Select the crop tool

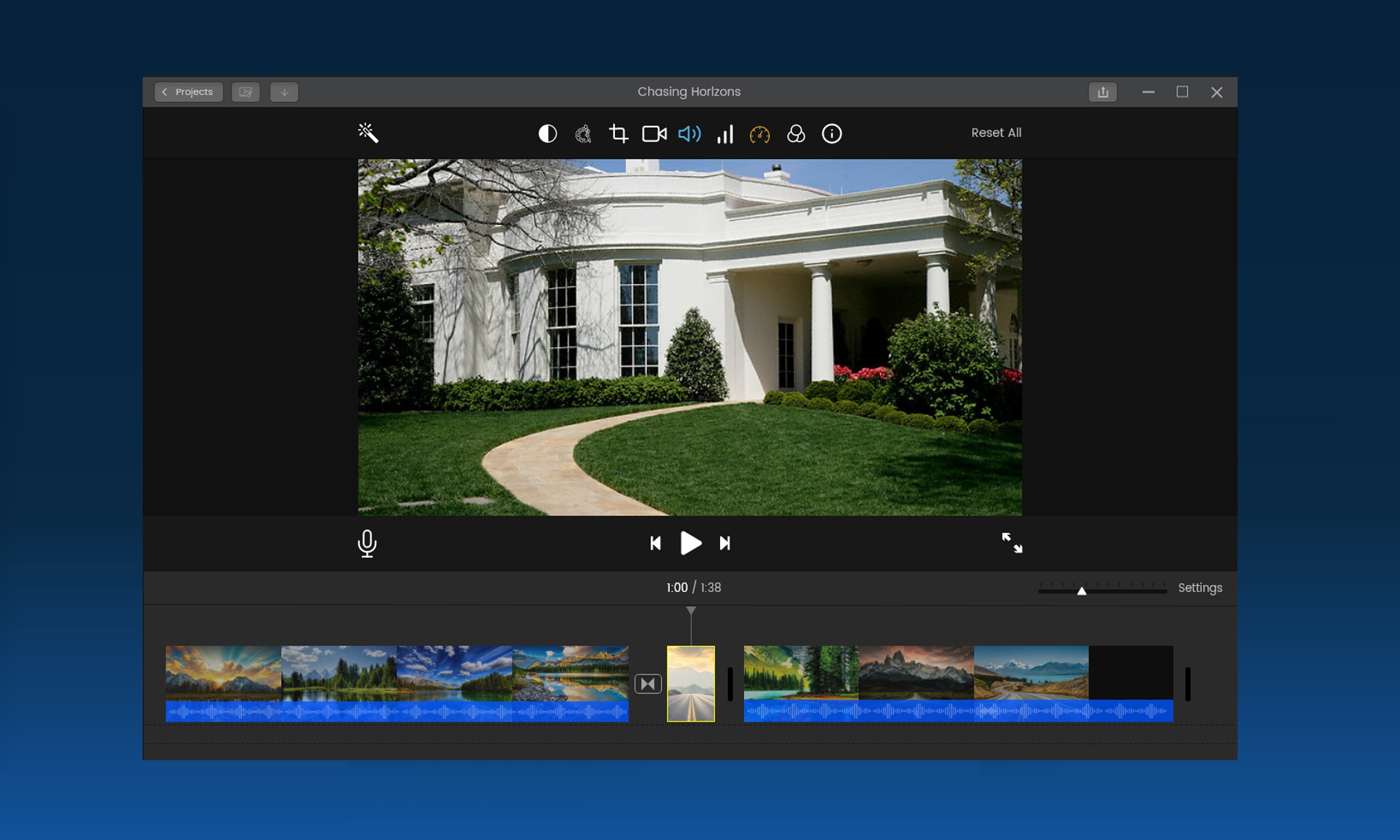click(618, 134)
